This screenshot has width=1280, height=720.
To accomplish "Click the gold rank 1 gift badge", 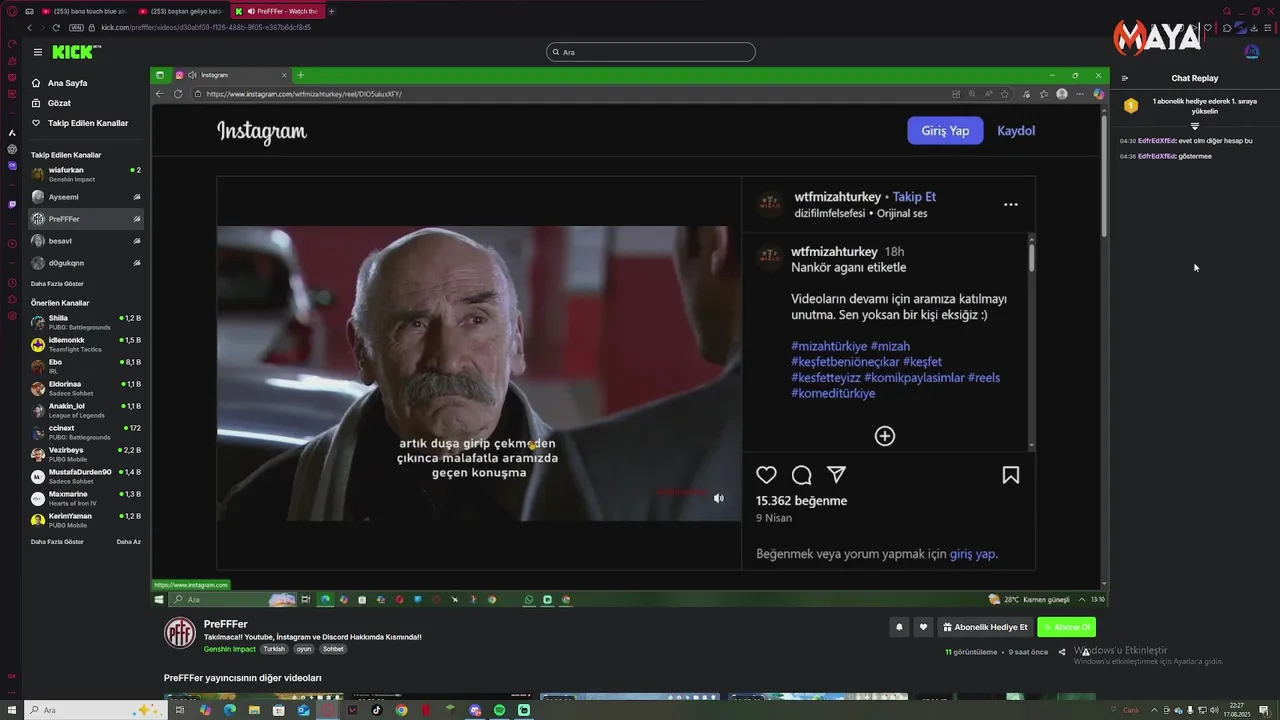I will tap(1131, 105).
